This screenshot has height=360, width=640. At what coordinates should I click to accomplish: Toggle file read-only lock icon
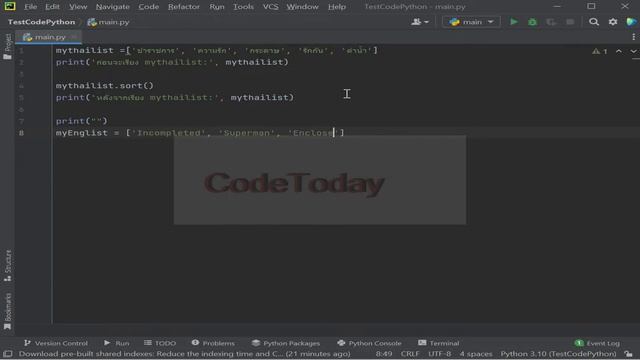pos(629,354)
